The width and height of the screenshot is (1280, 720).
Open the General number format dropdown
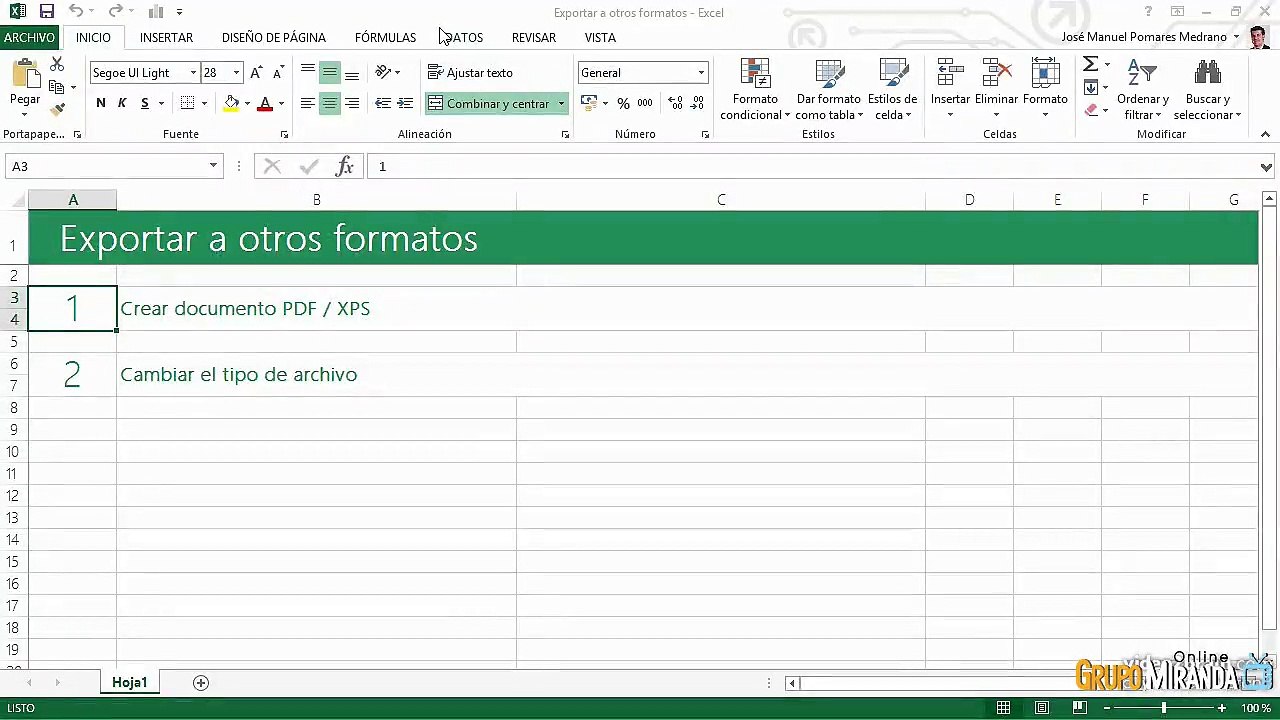pyautogui.click(x=701, y=73)
